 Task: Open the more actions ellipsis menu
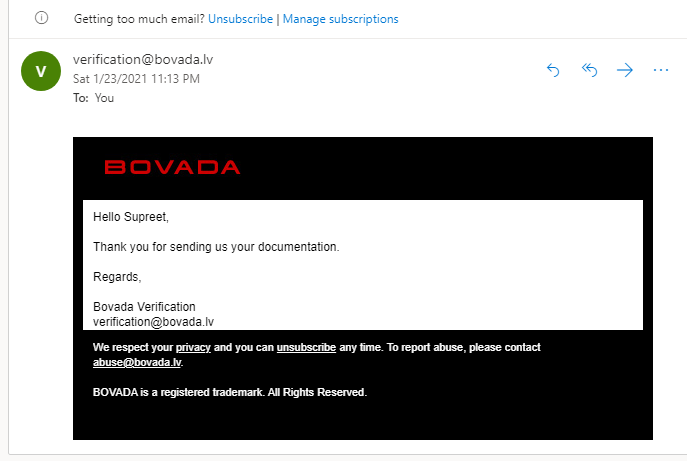click(661, 70)
